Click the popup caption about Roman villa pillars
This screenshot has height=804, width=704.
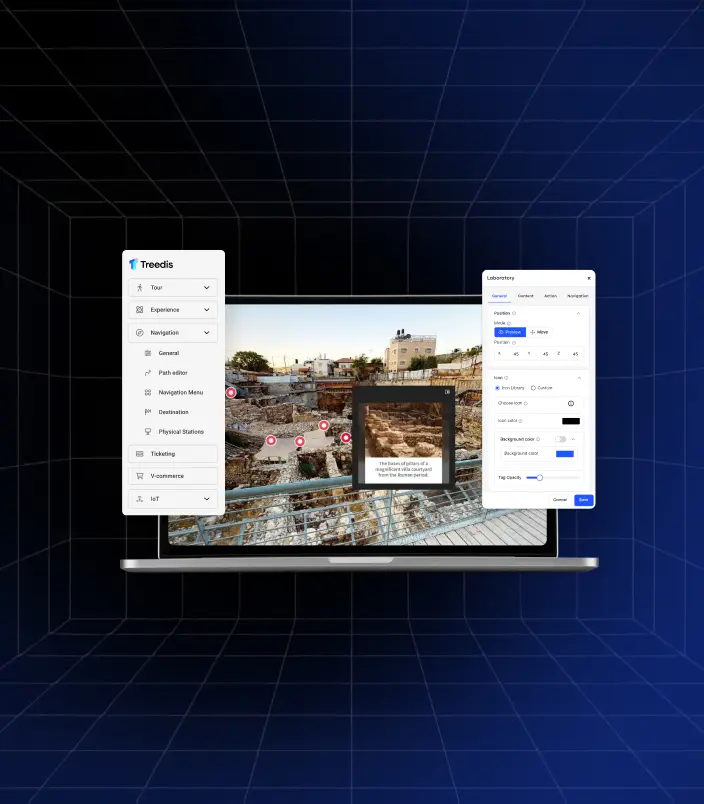click(404, 469)
